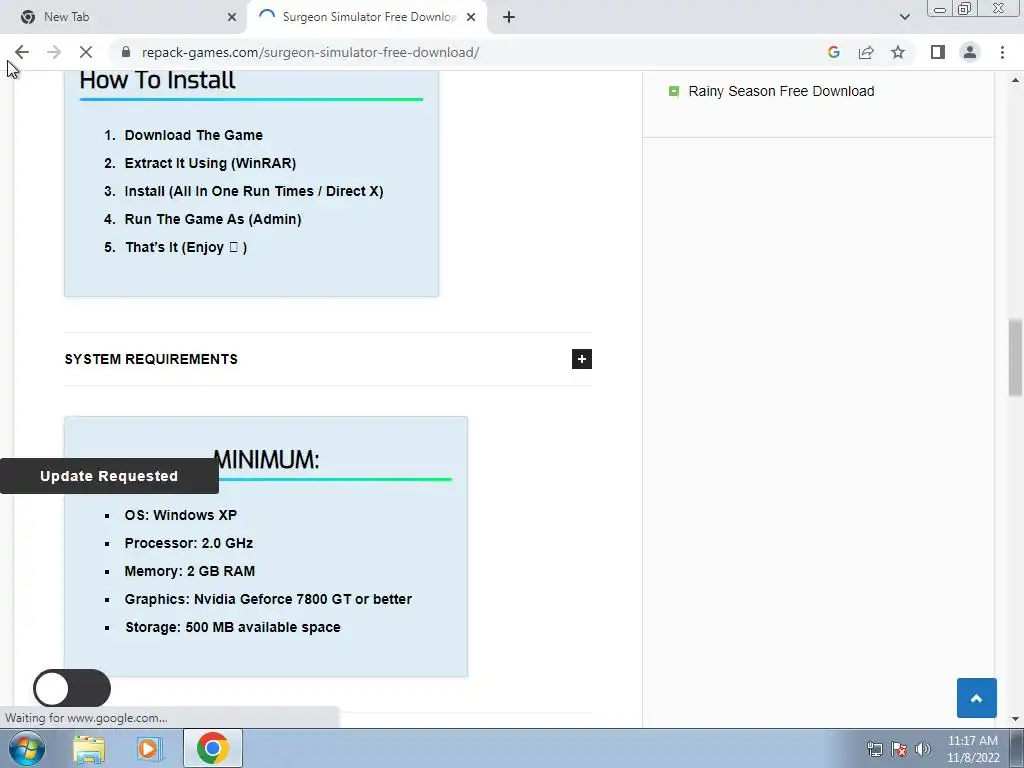The height and width of the screenshot is (768, 1024).
Task: Open the tab search dropdown
Action: 904,17
